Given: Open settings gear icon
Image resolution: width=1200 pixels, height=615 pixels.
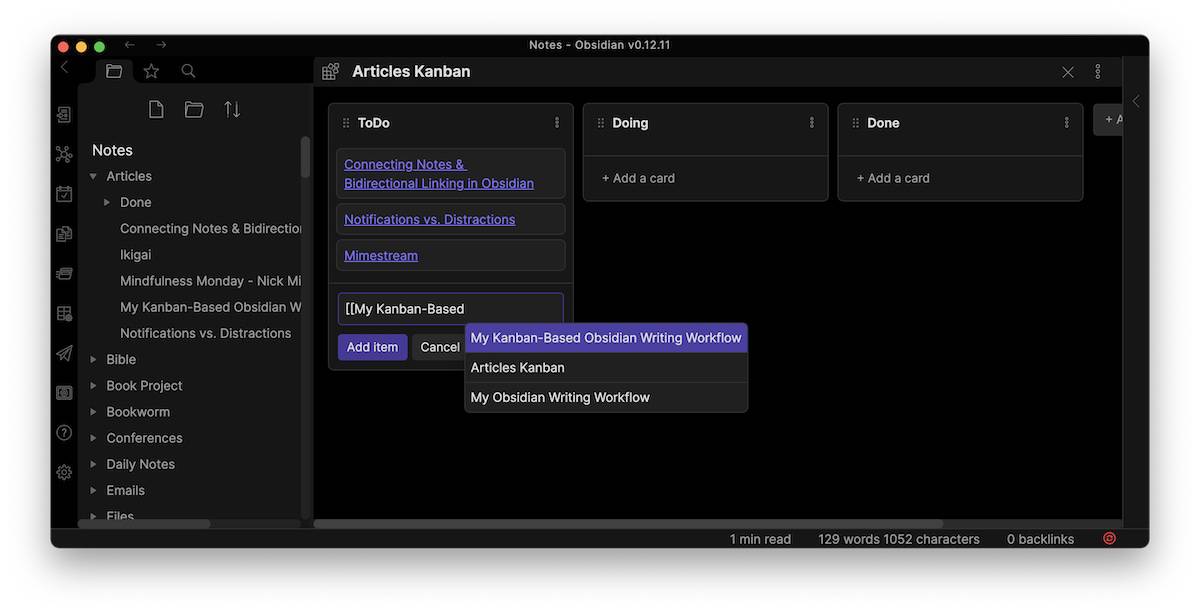Looking at the screenshot, I should 64,472.
